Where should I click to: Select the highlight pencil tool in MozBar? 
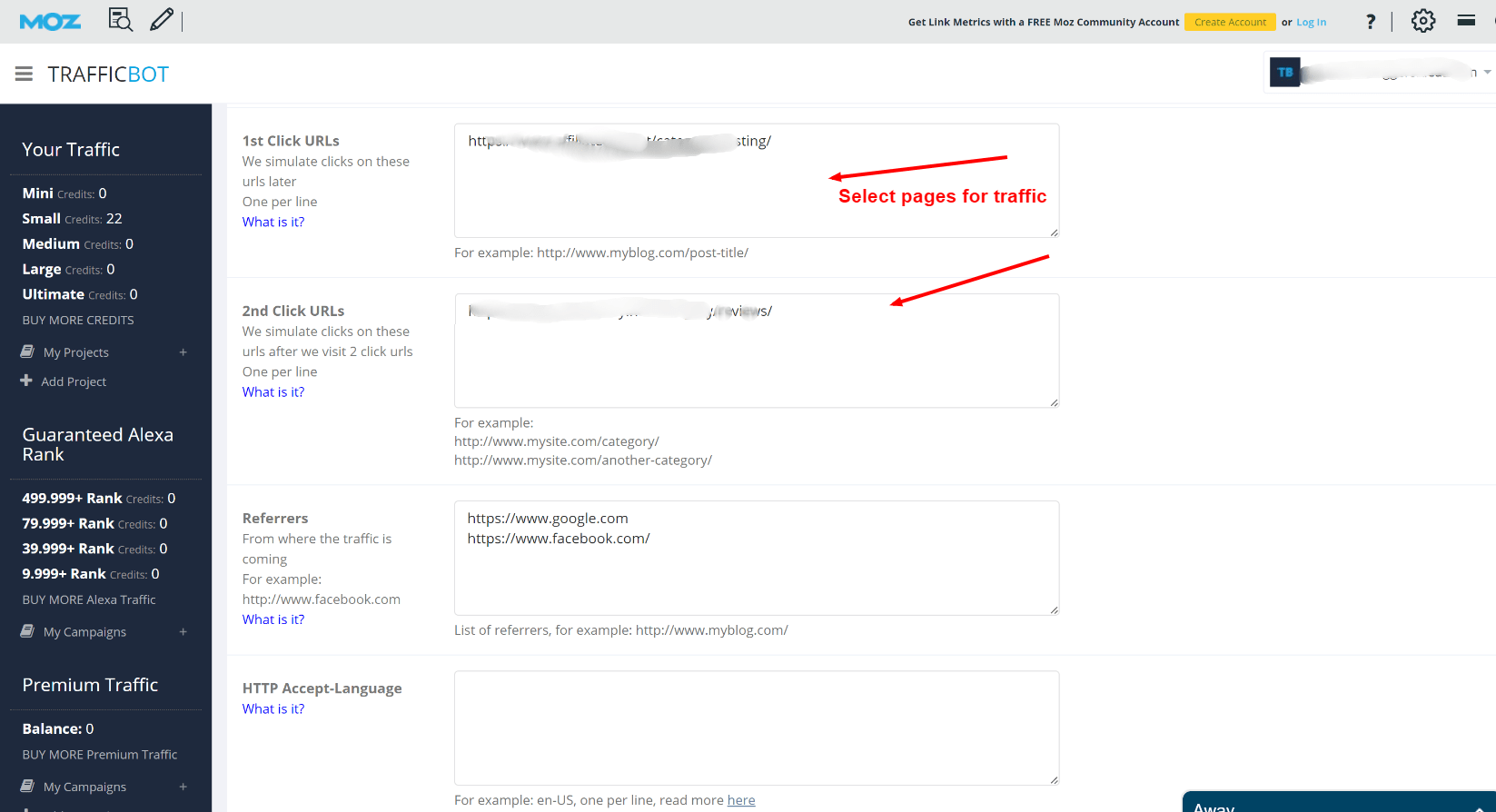coord(162,19)
